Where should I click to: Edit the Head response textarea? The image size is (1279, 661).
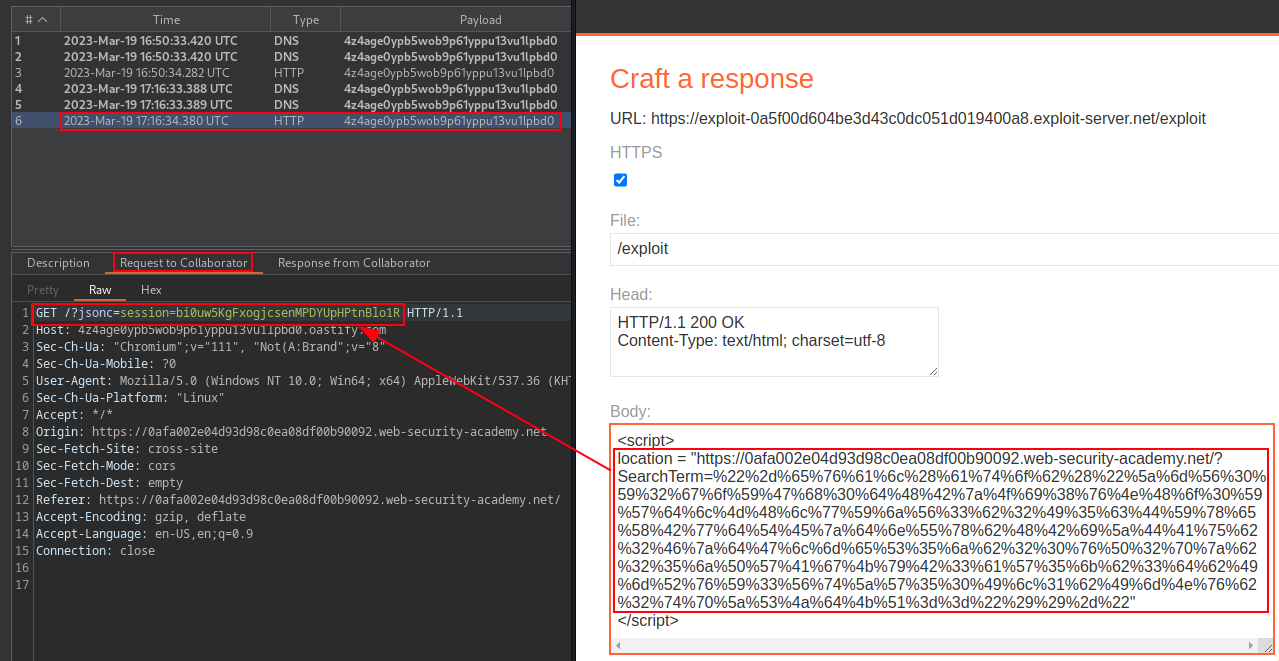point(774,342)
